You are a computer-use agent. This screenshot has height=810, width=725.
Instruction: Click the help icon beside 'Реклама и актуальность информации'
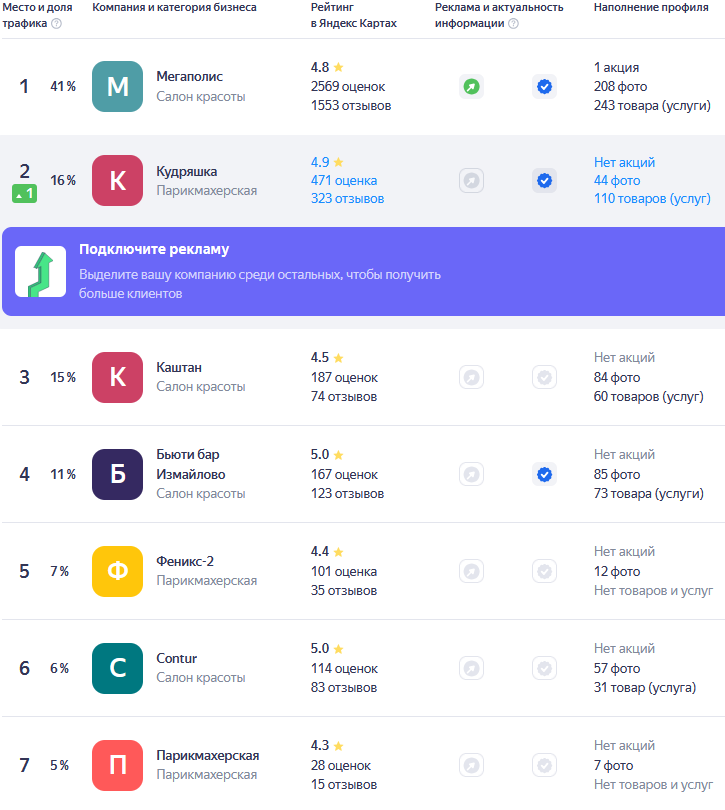click(x=513, y=24)
